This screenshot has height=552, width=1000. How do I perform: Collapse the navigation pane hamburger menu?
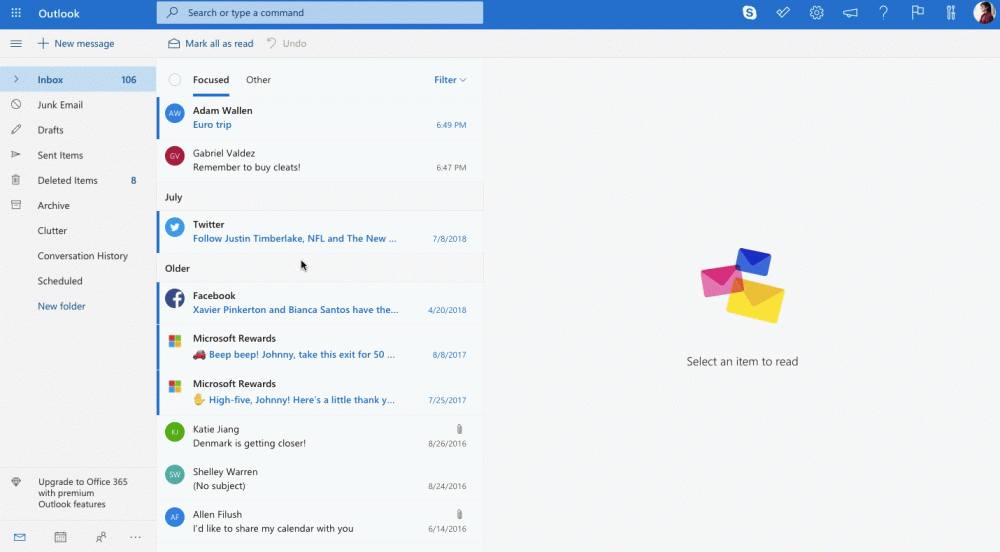tap(16, 44)
